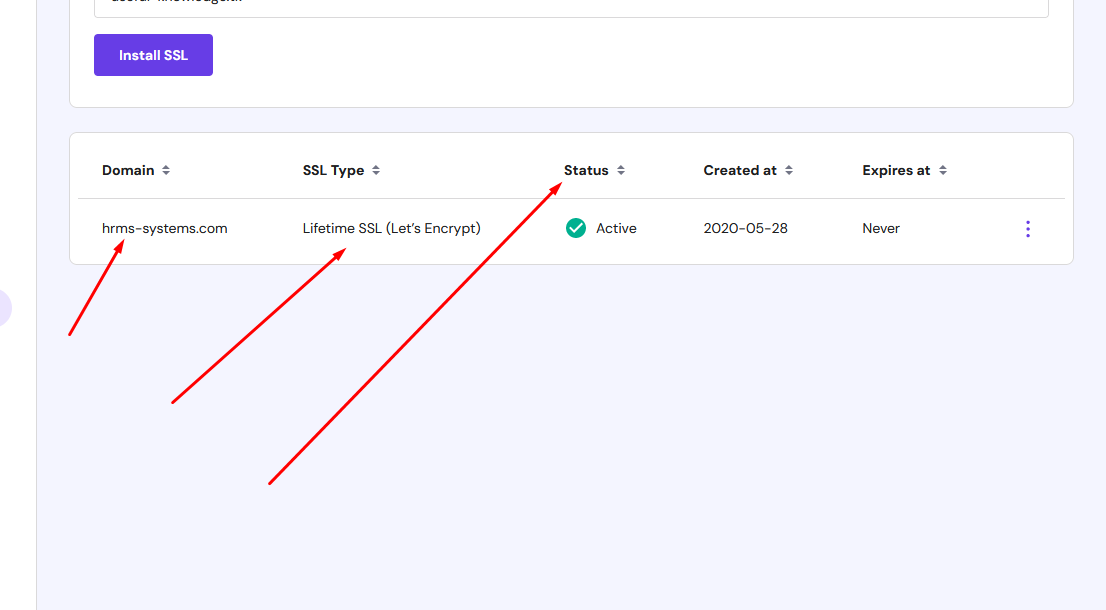Sort by Status column arrows

coord(621,170)
